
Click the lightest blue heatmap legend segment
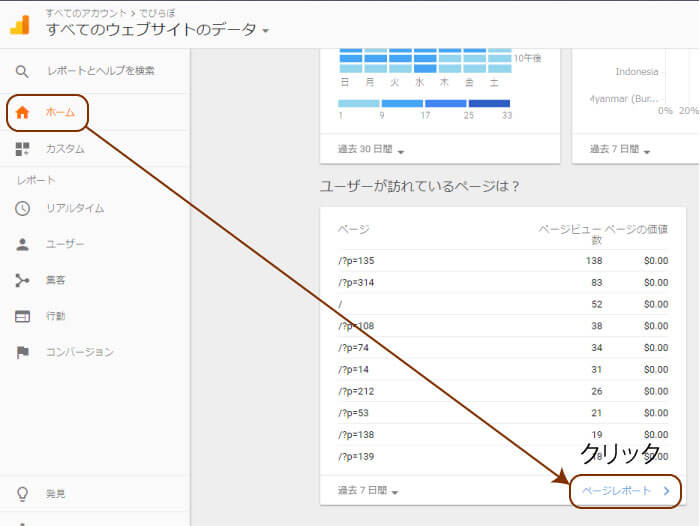359,104
